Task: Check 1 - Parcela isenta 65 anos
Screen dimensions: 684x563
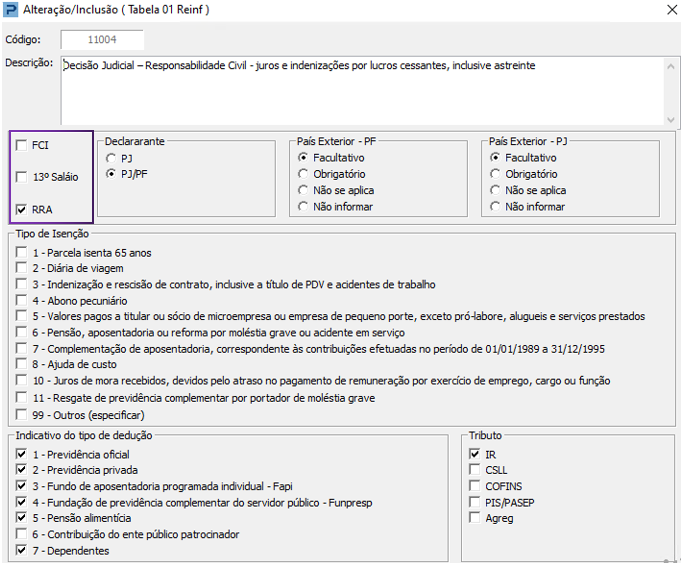Action: (x=21, y=252)
